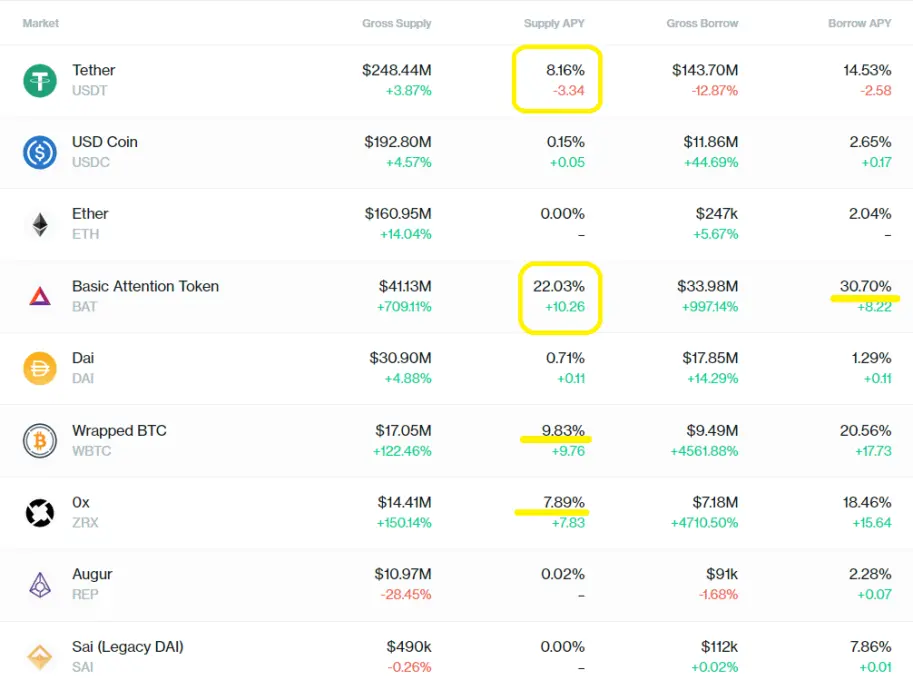The image size is (913, 690).
Task: Click 0x supply APY 7.89%
Action: tap(564, 503)
